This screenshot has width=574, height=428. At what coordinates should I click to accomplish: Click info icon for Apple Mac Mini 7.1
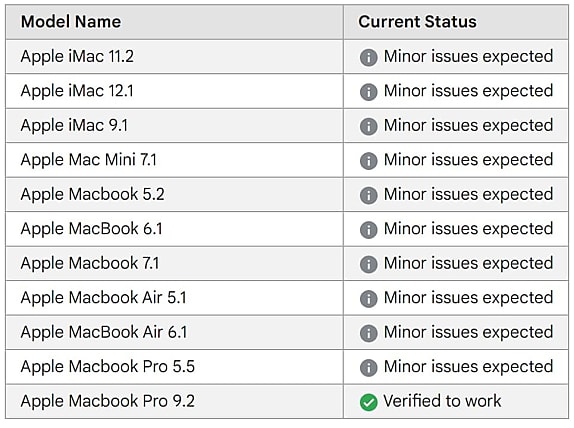click(368, 161)
